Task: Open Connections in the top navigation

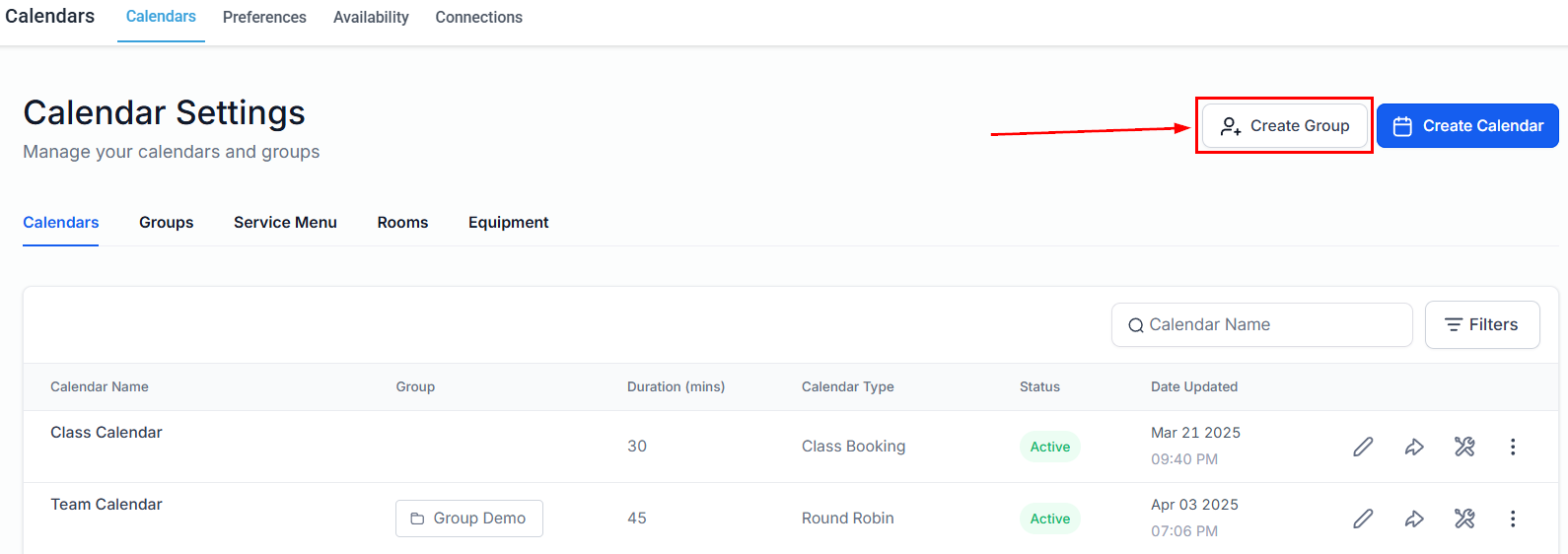Action: tap(478, 18)
